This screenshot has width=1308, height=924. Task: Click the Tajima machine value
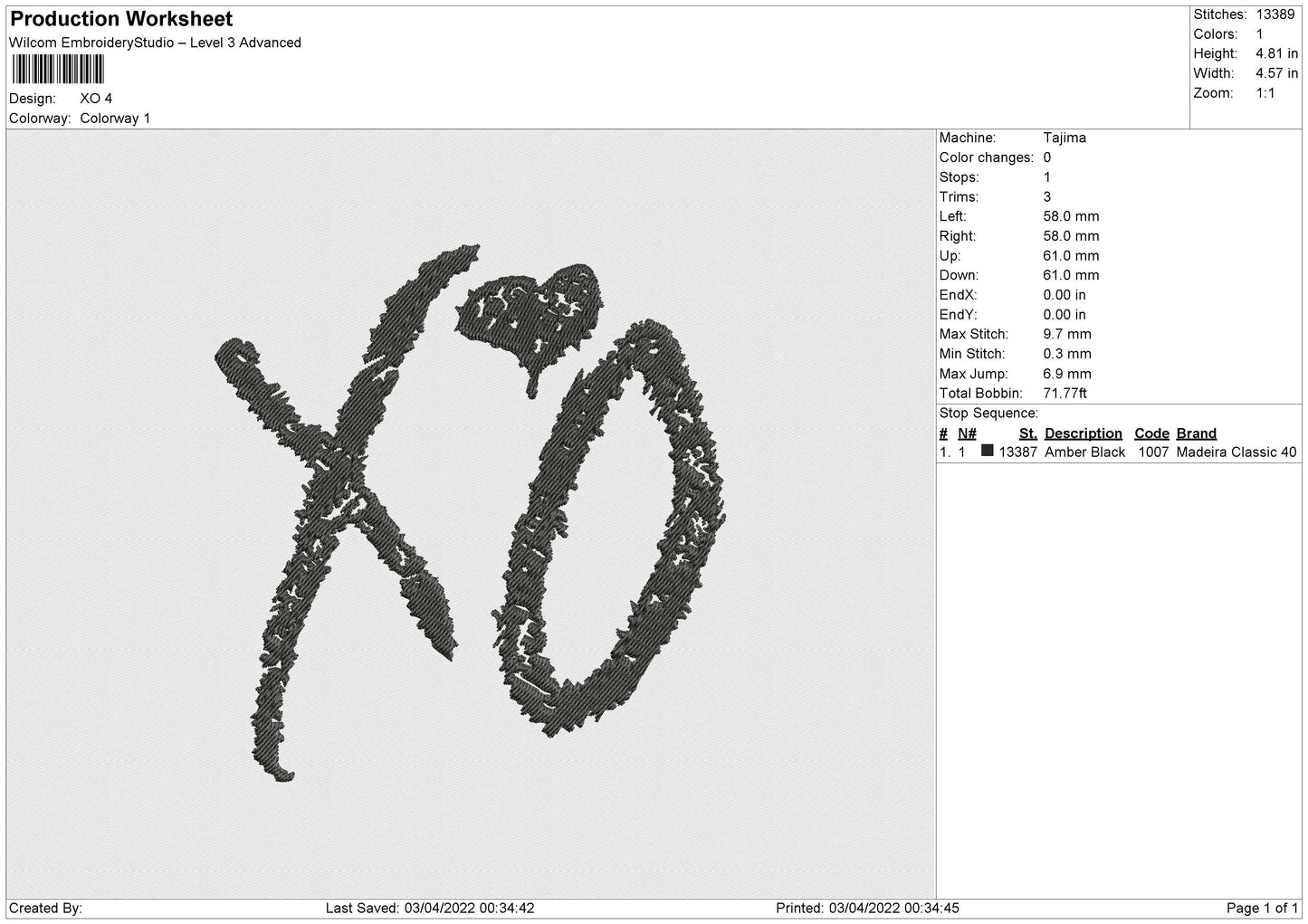coord(1065,138)
